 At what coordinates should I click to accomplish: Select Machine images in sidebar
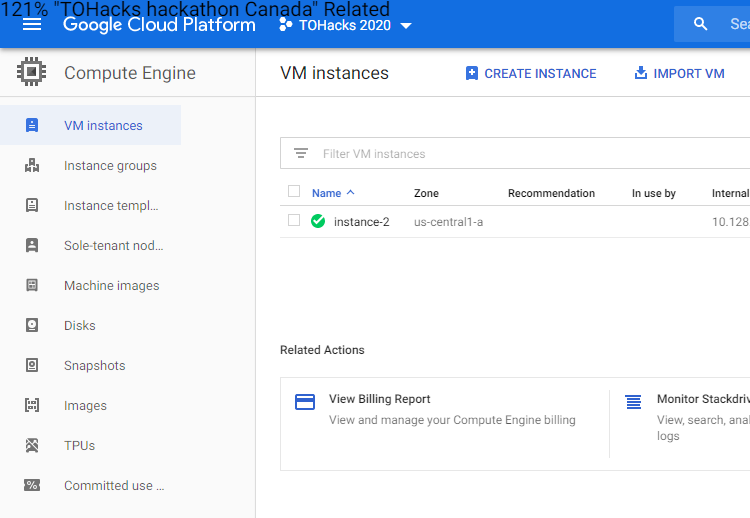click(x=111, y=286)
